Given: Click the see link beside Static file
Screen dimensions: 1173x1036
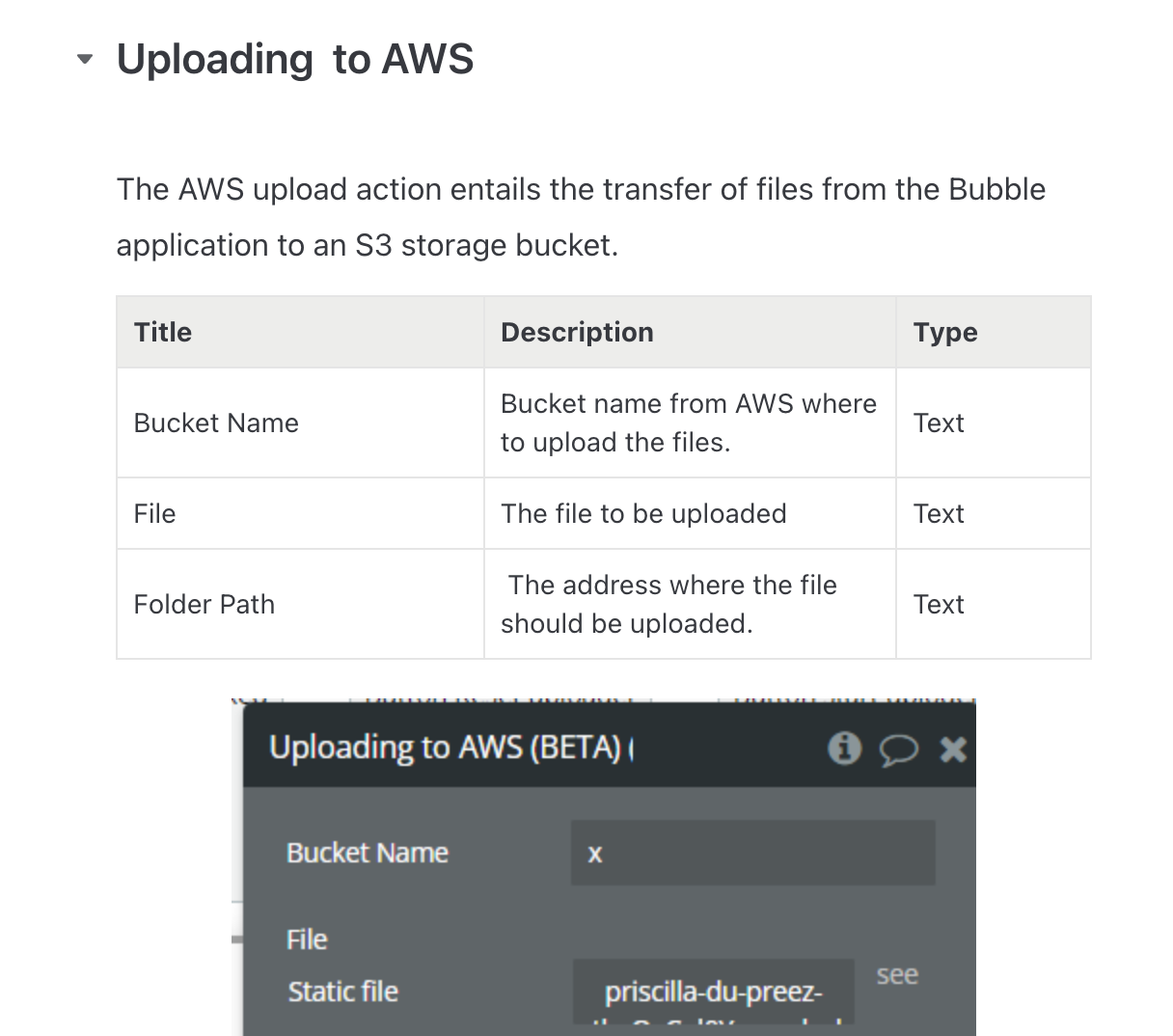Looking at the screenshot, I should point(897,975).
